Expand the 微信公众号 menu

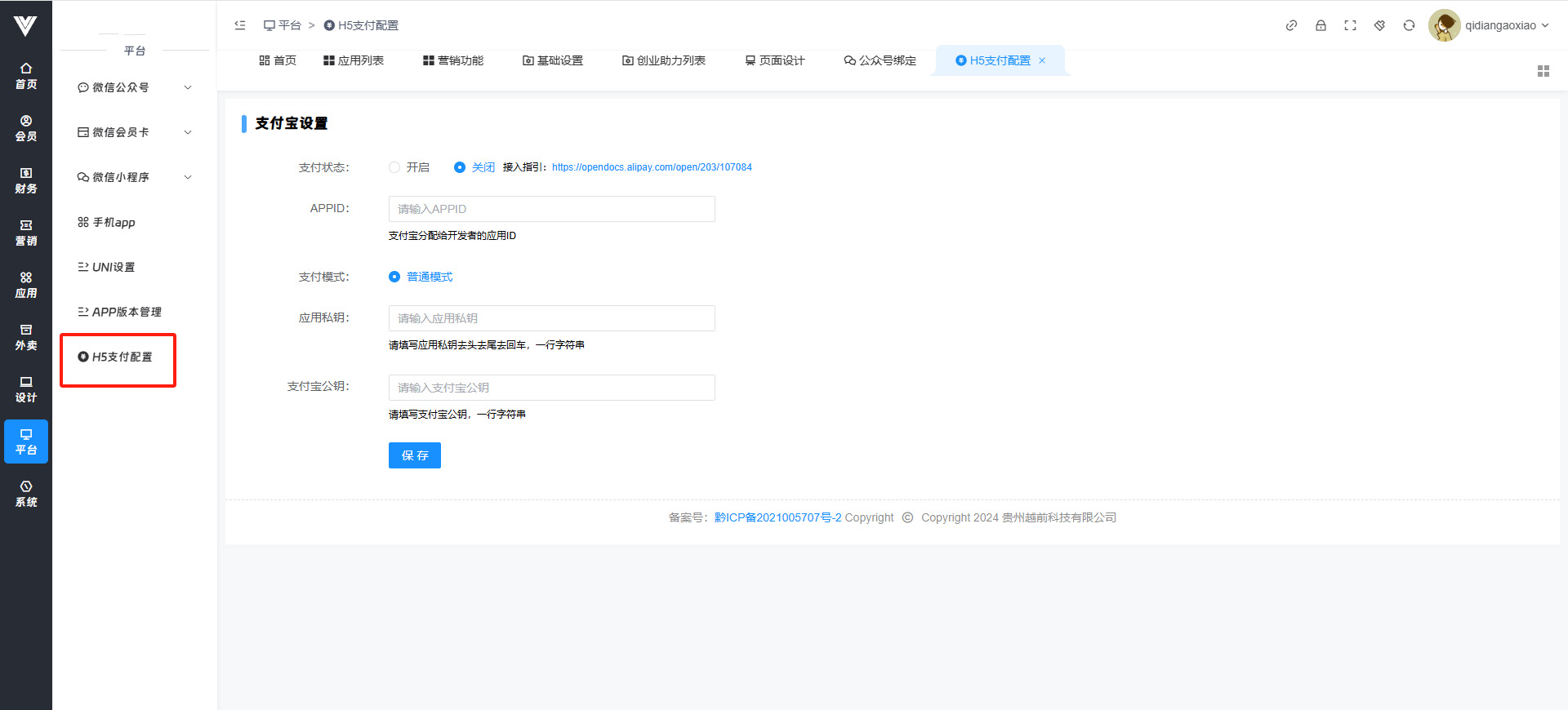135,87
